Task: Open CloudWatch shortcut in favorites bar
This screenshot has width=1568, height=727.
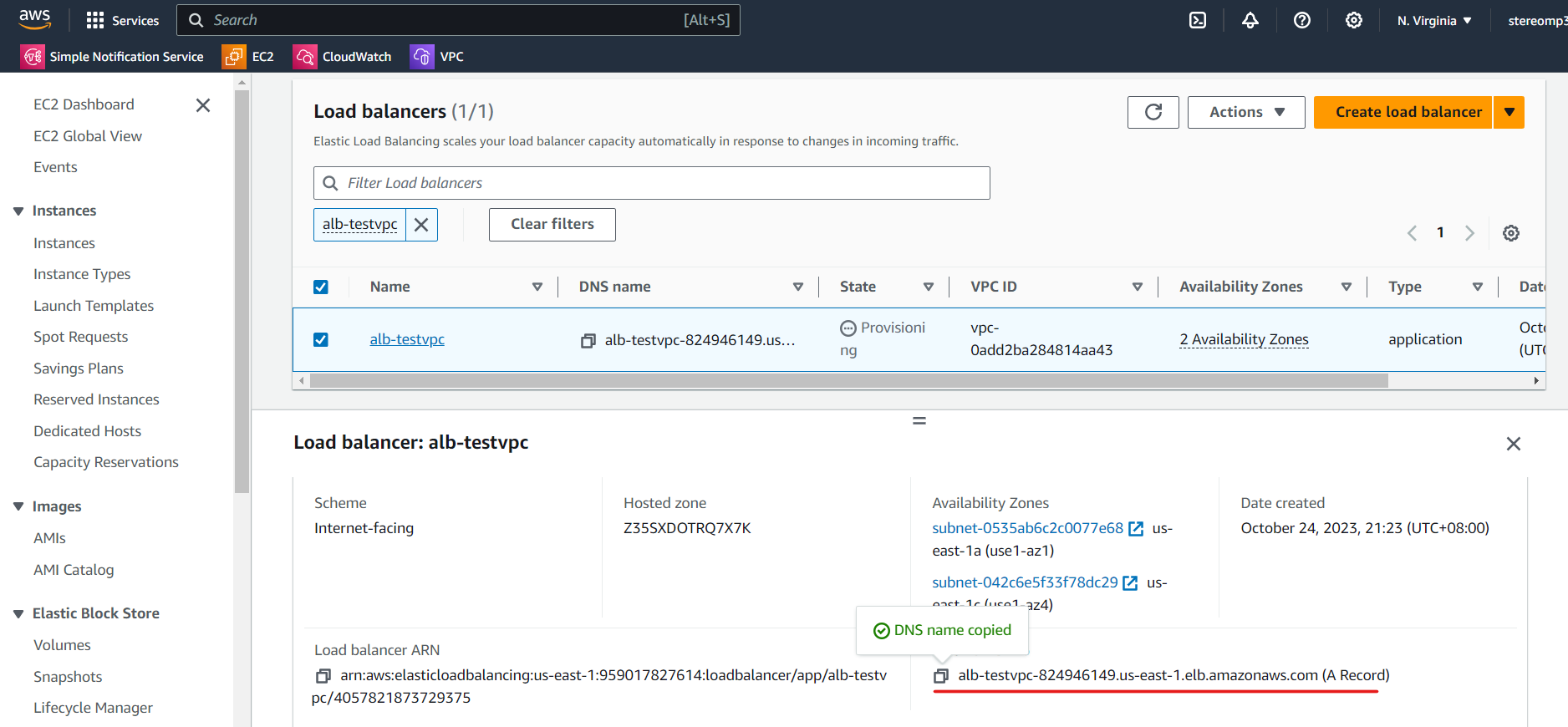Action: tap(343, 57)
